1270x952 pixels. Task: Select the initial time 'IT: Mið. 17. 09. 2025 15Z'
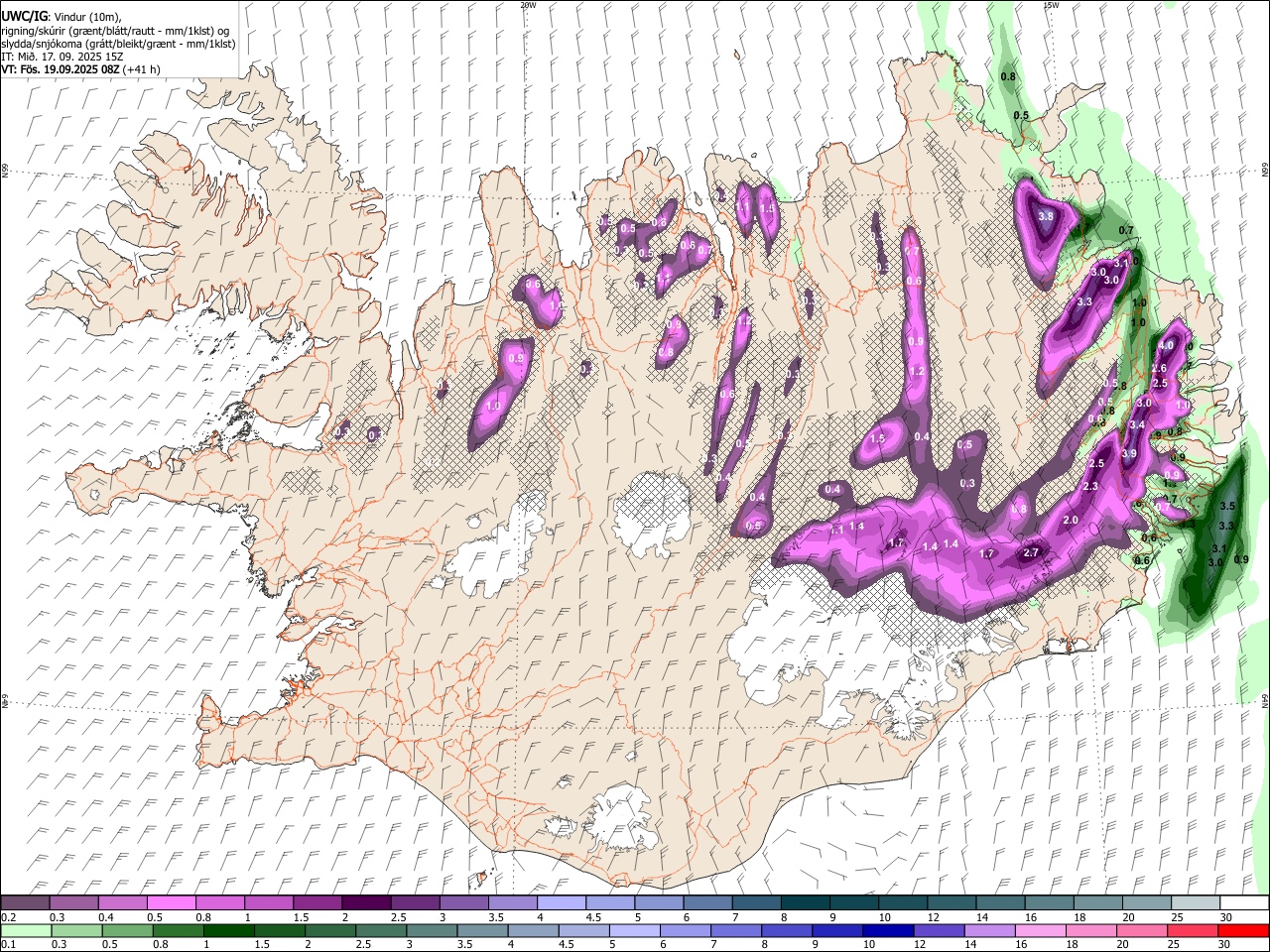63,57
